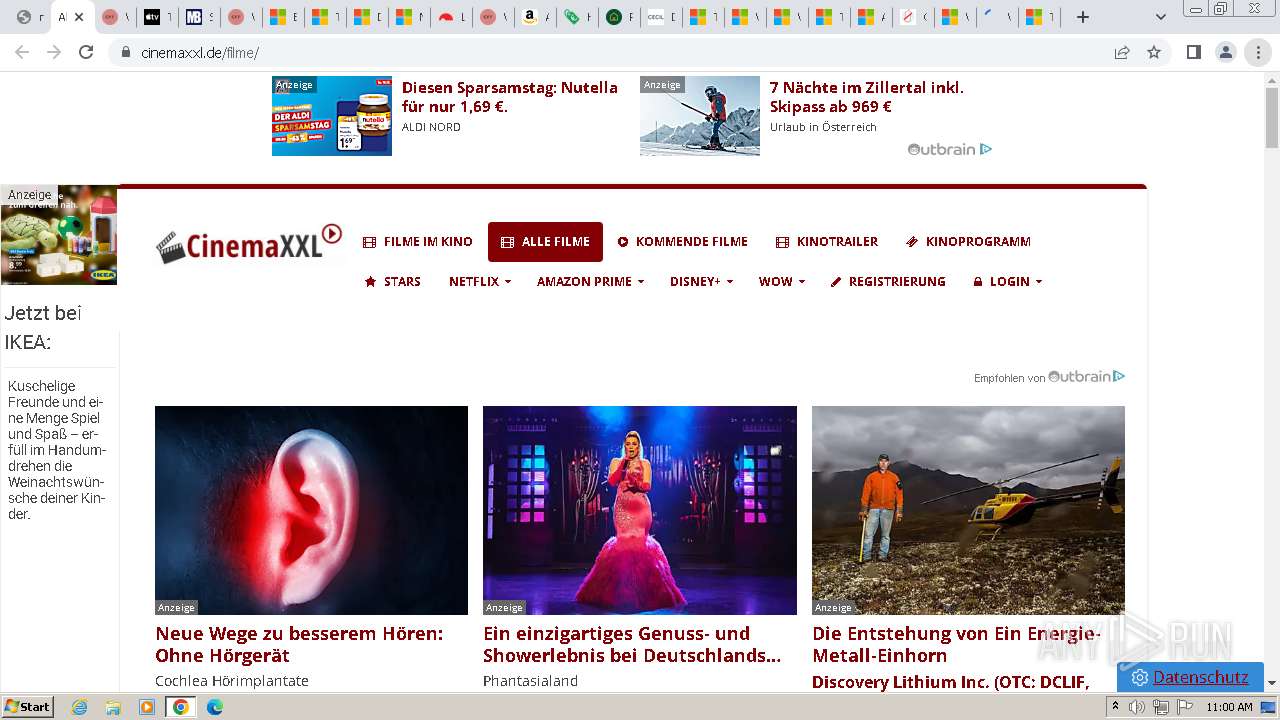This screenshot has height=720, width=1280.
Task: Expand the Amazon Prime dropdown
Action: point(590,282)
